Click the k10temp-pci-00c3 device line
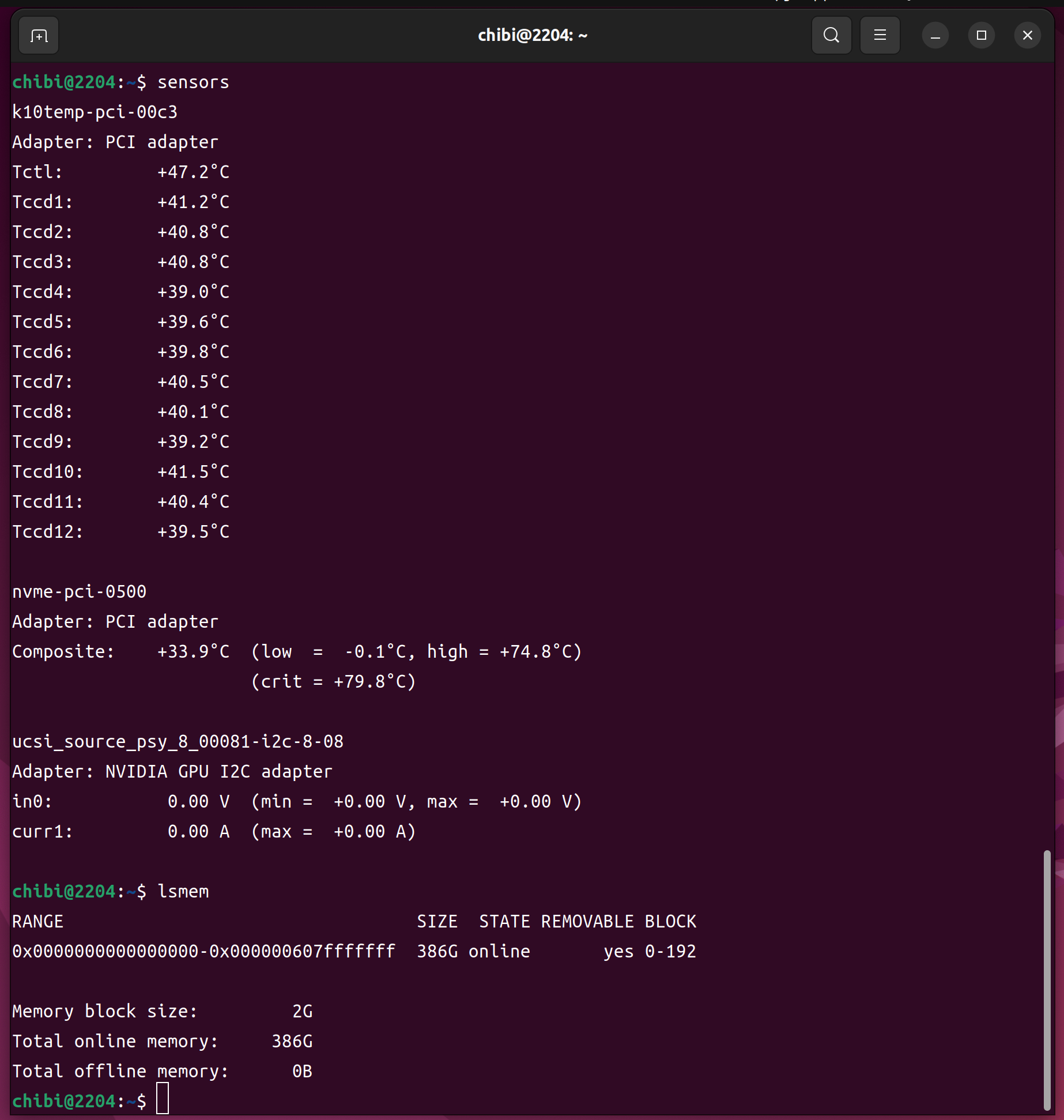The width and height of the screenshot is (1064, 1120). 95,112
